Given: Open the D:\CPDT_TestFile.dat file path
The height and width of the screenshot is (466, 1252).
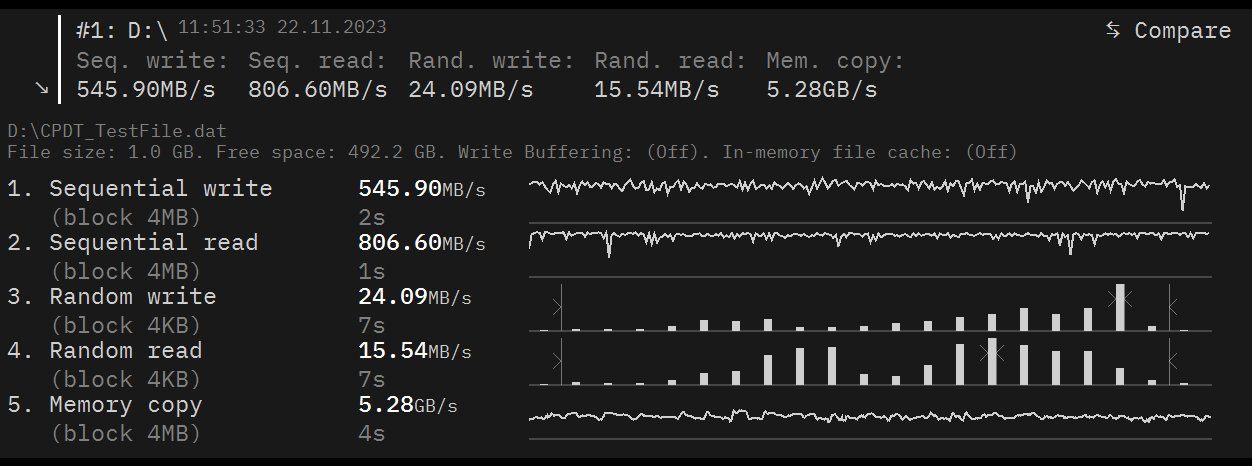Looking at the screenshot, I should coord(117,131).
